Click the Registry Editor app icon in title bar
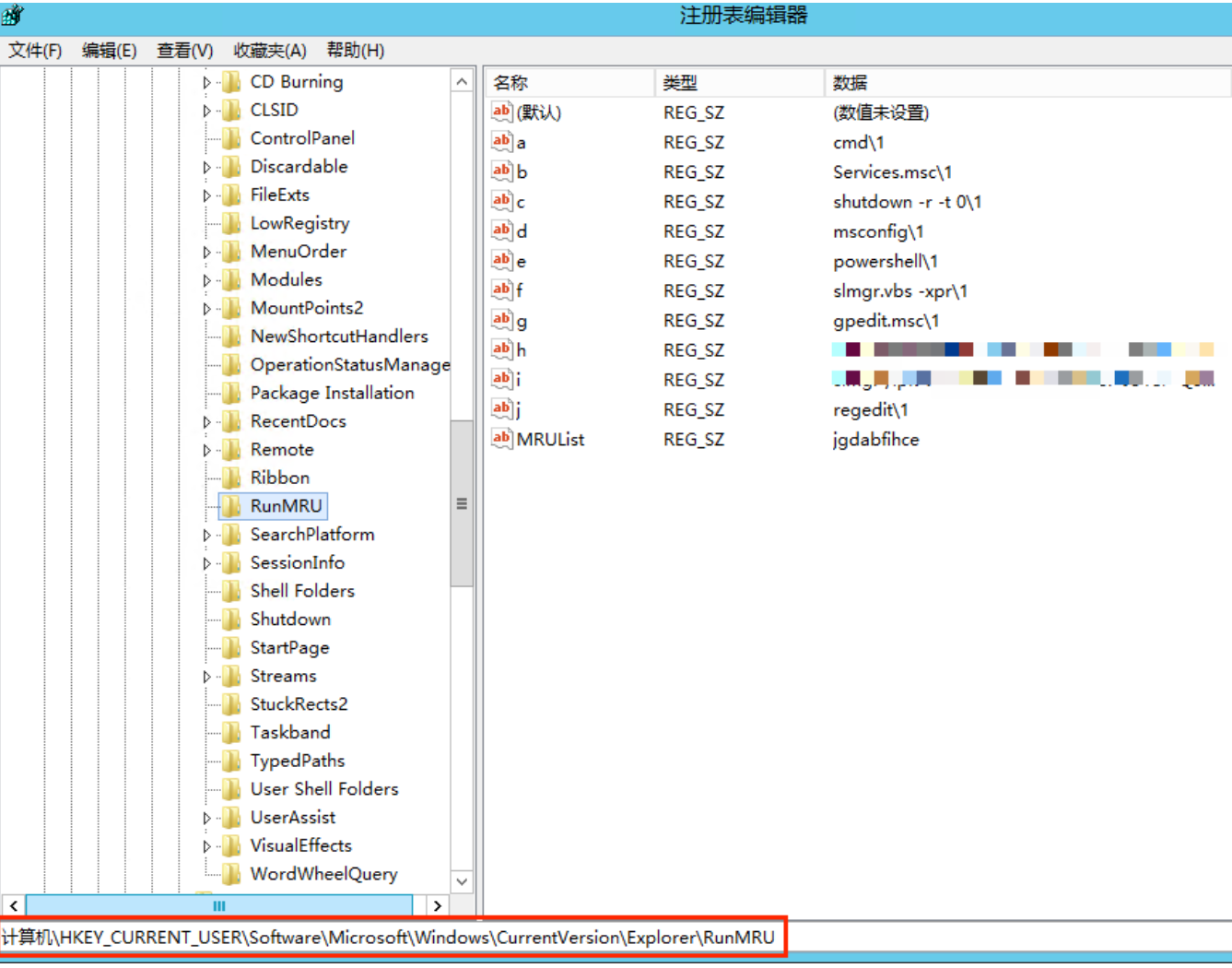 13,16
